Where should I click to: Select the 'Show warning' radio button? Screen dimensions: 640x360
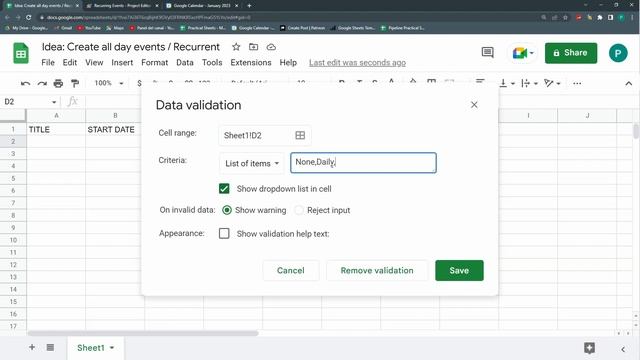[227, 210]
